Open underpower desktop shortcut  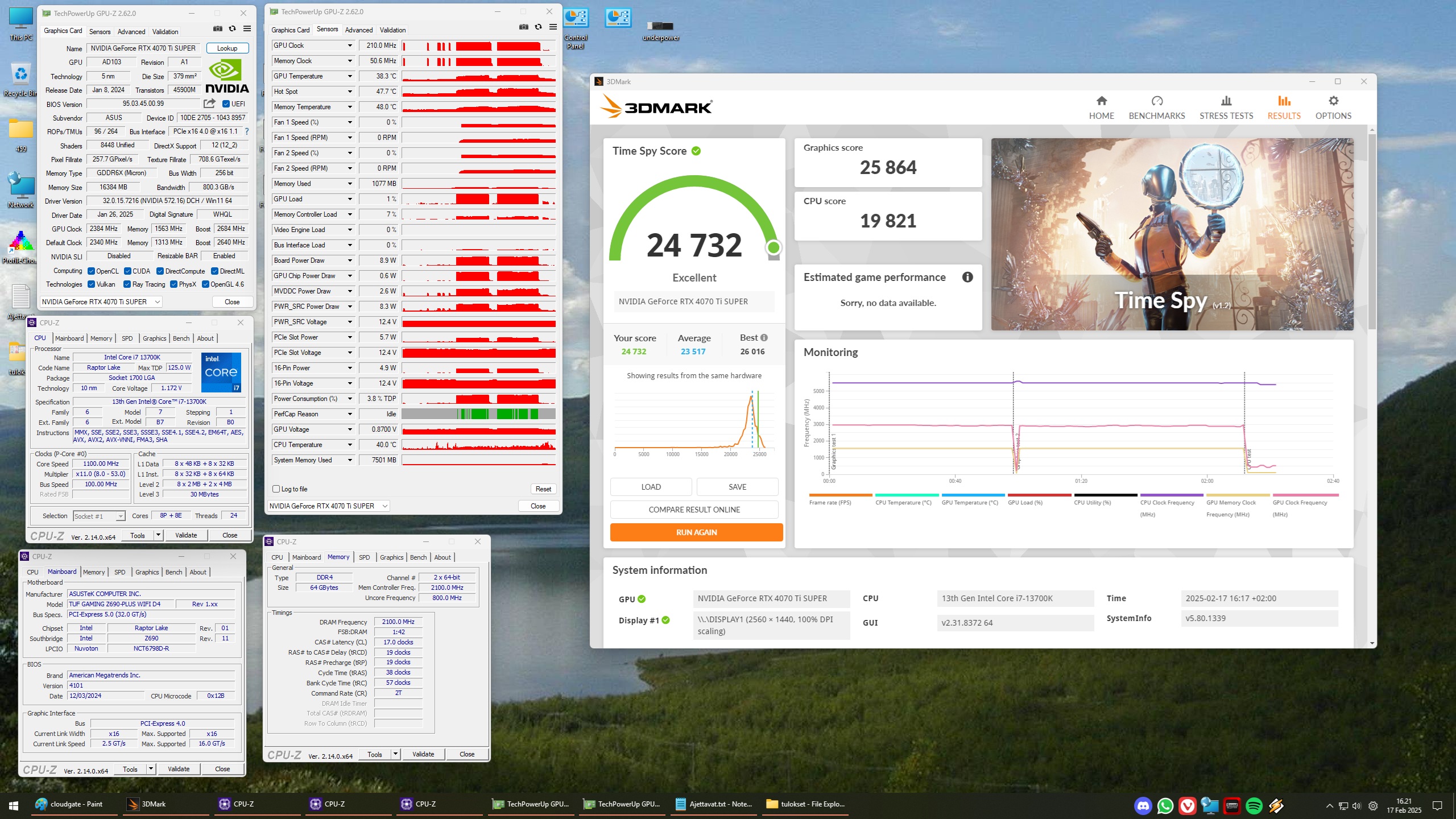[x=660, y=31]
